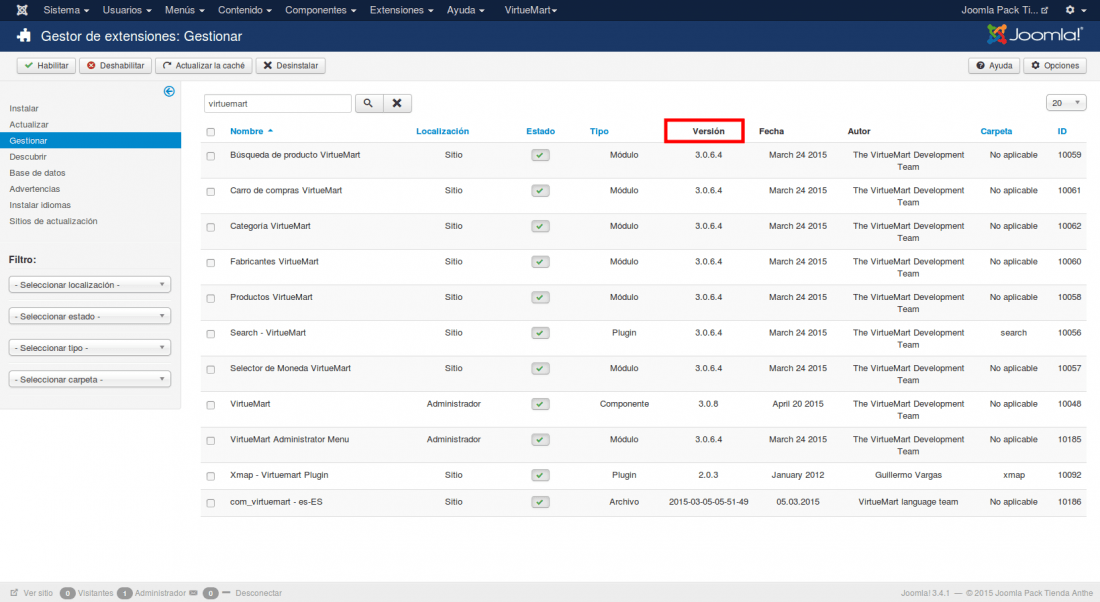Click the Joomla logo icon in top menu
The width and height of the screenshot is (1100, 602).
pos(22,10)
